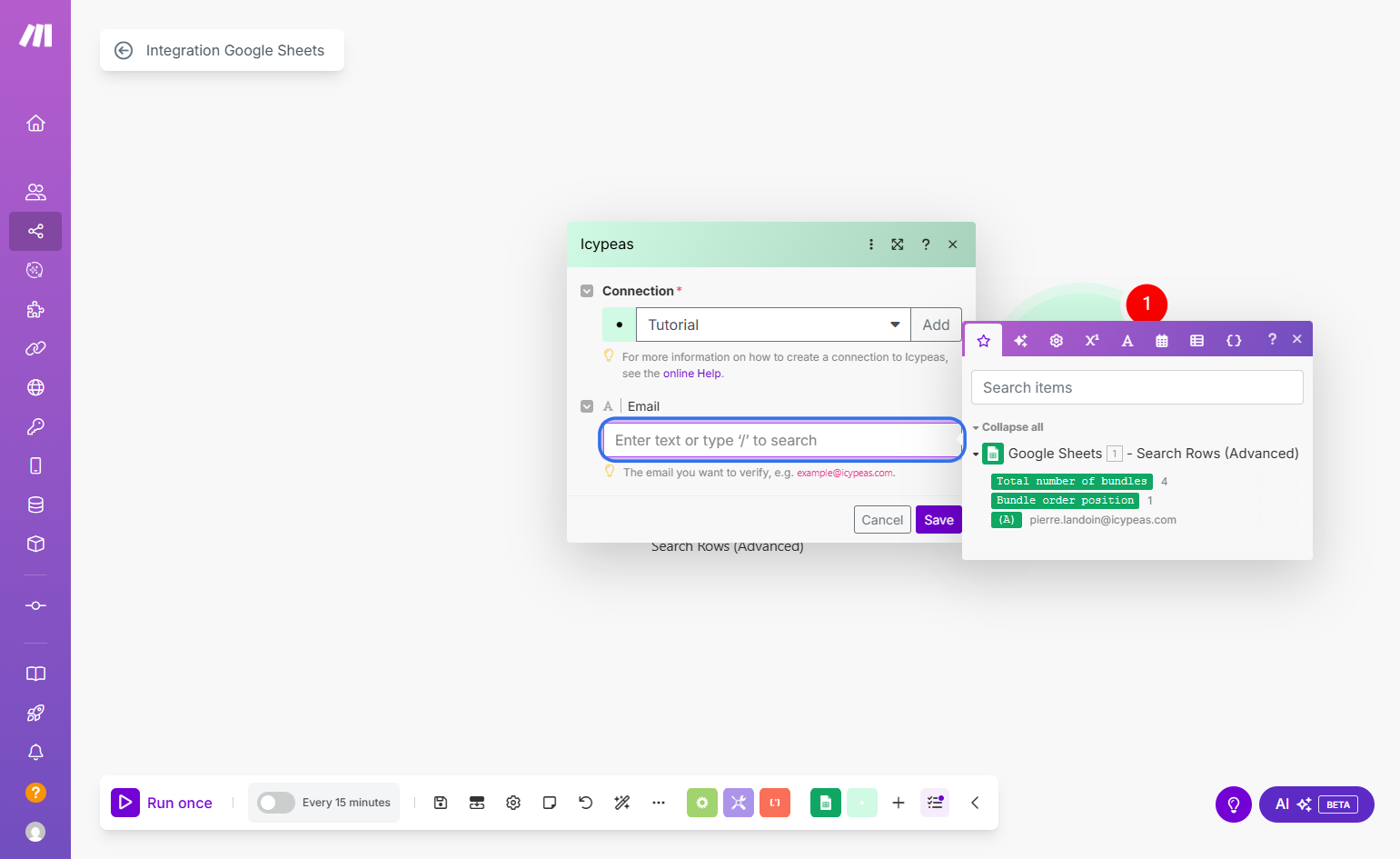Click the purple lightbulb help button
This screenshot has width=1400, height=859.
pos(1234,804)
